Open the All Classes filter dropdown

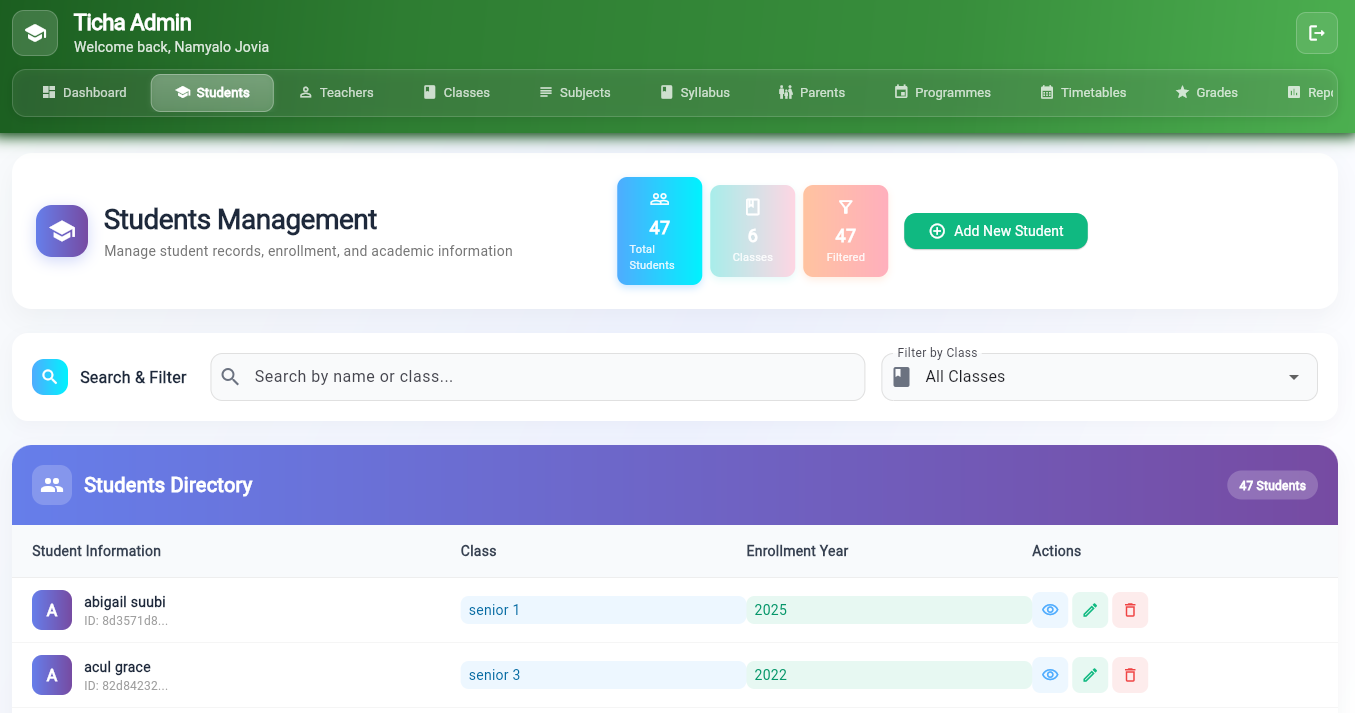(1098, 377)
